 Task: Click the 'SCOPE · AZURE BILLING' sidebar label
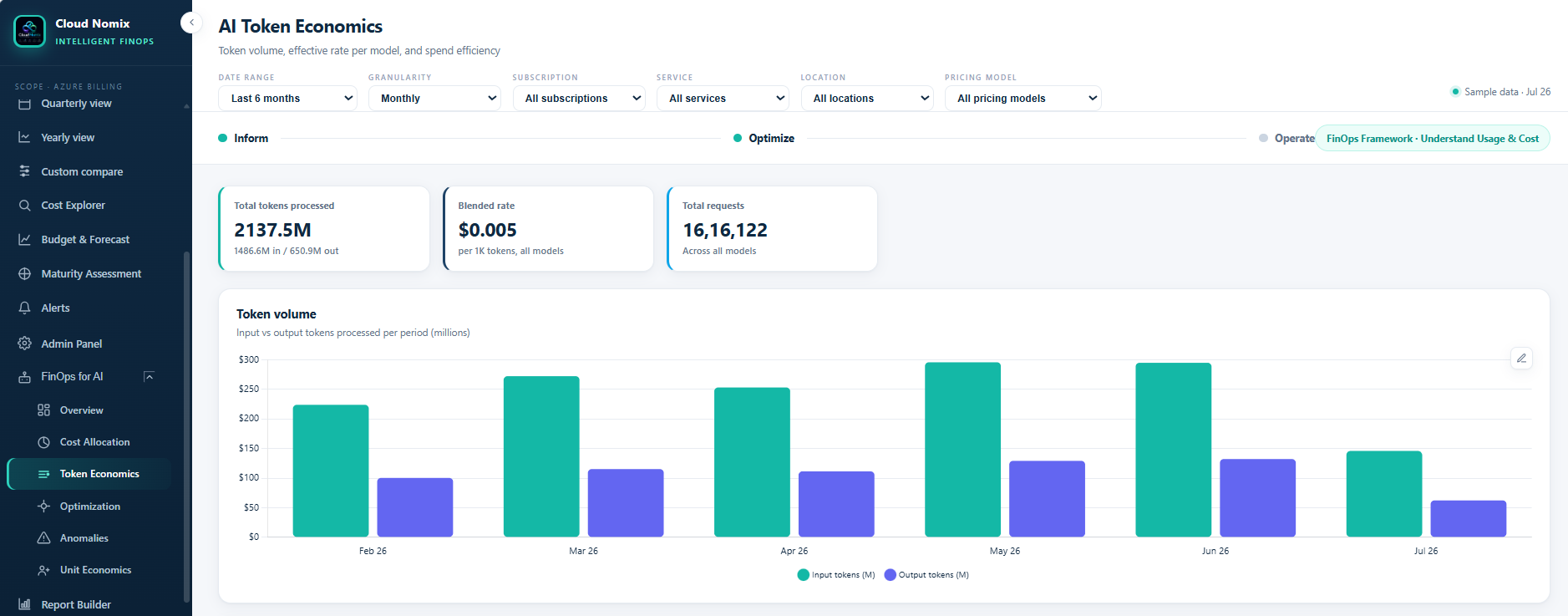(69, 86)
